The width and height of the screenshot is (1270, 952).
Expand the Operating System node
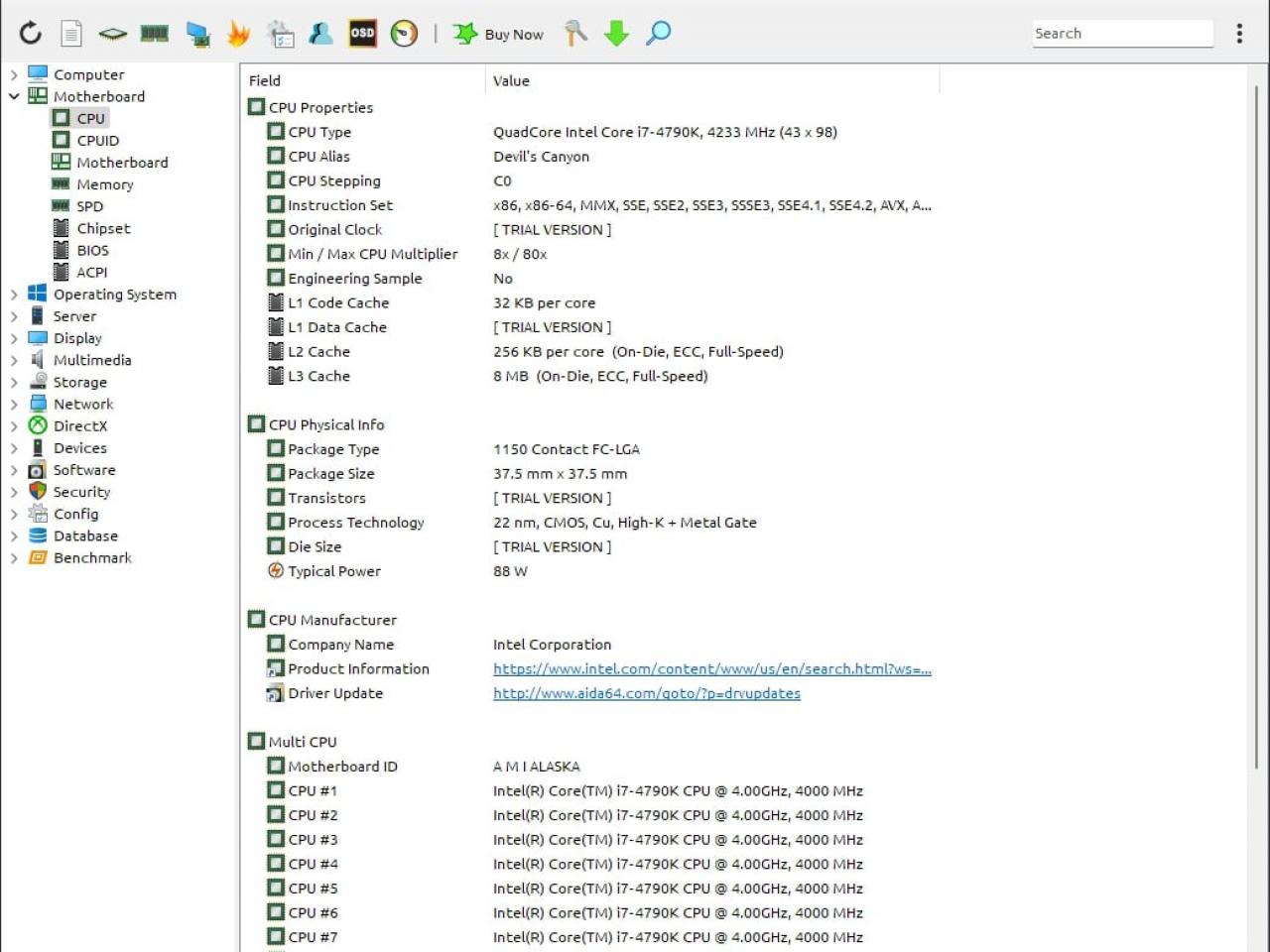pos(14,295)
